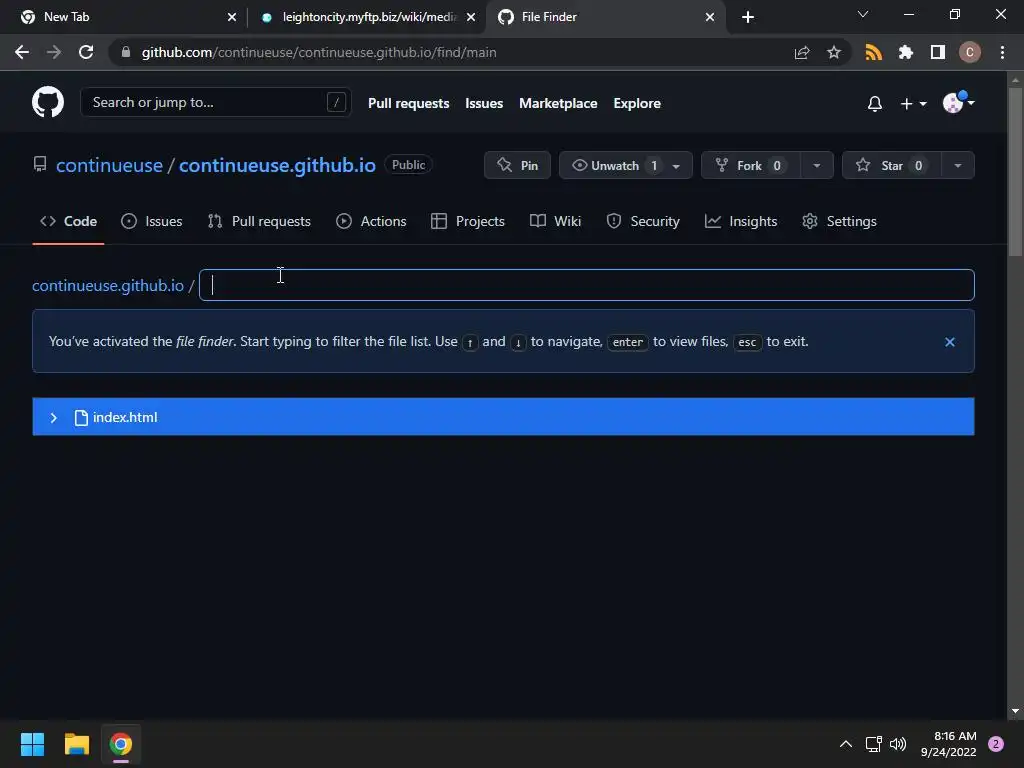Screen dimensions: 1024x768
Task: Open File Explorer from taskbar
Action: click(x=76, y=744)
